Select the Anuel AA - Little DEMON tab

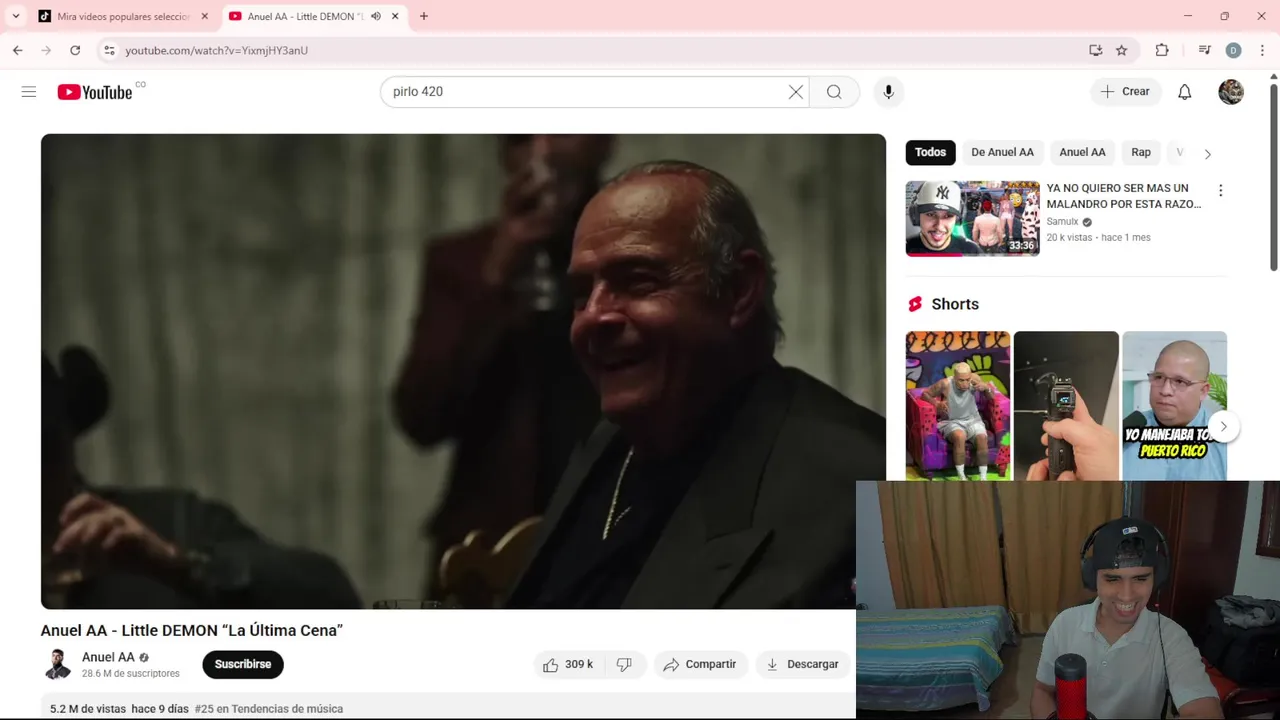313,16
